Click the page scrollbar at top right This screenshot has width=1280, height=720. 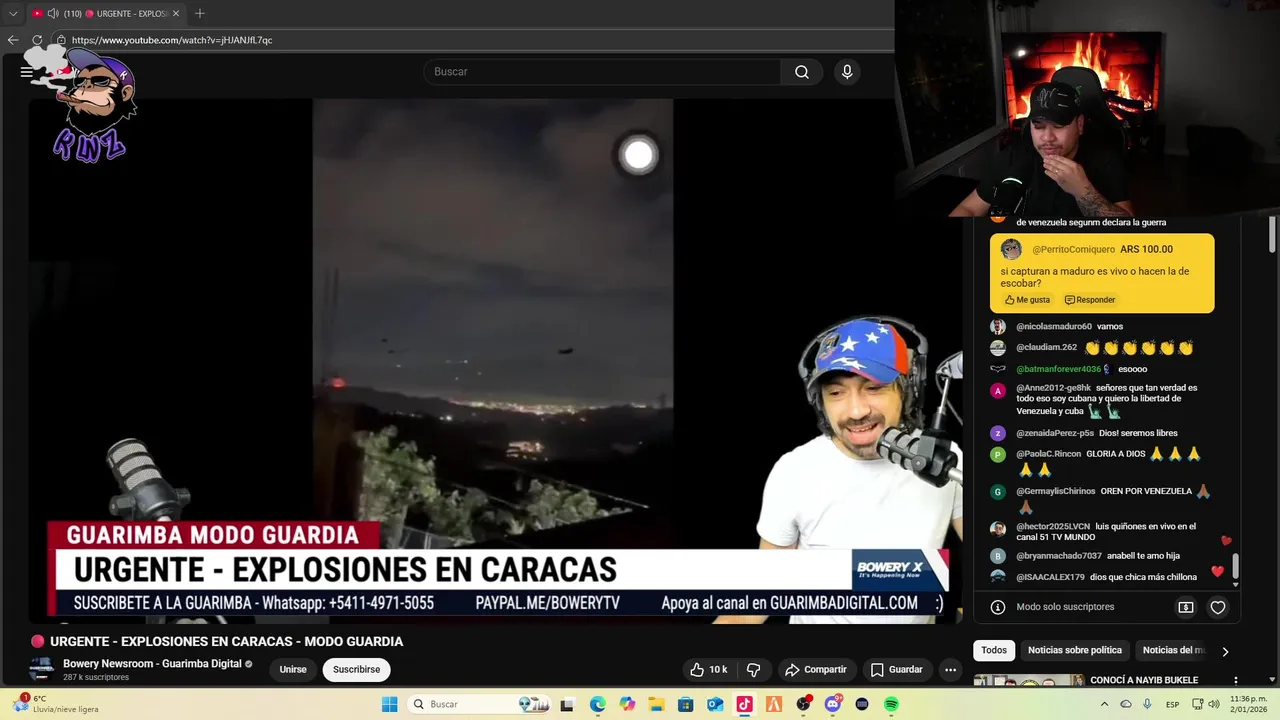tap(1272, 234)
